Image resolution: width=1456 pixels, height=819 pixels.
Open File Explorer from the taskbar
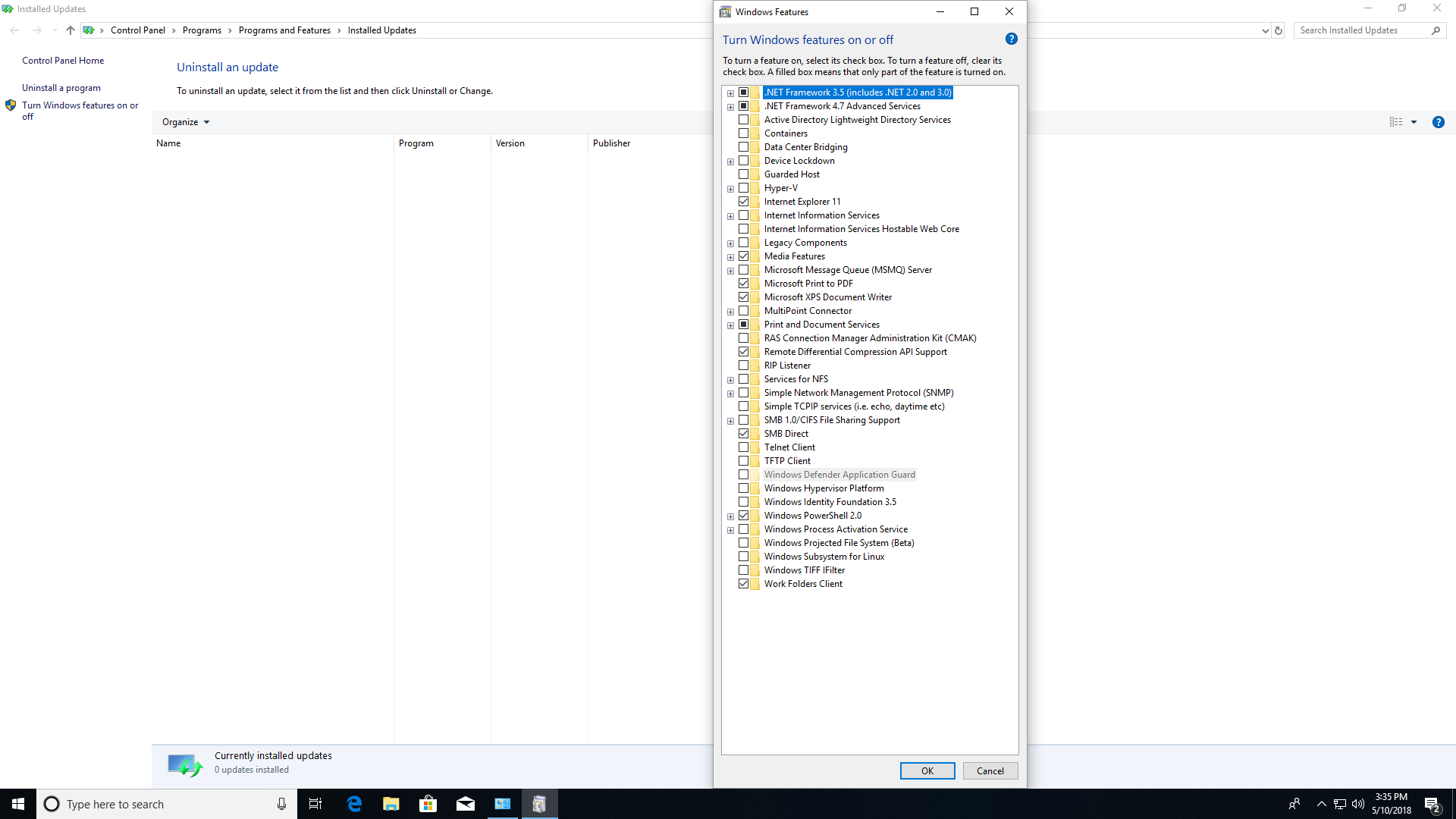(391, 804)
